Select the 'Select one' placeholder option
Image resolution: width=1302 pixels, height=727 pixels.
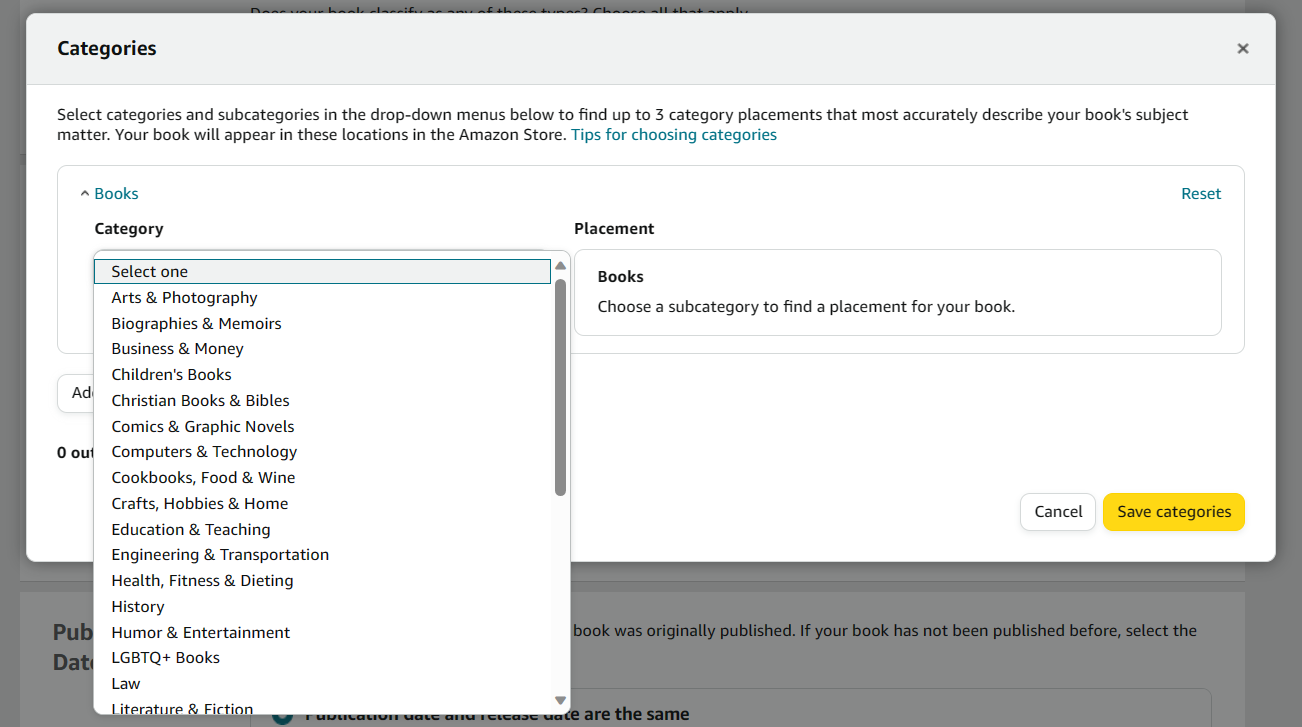[x=149, y=272]
